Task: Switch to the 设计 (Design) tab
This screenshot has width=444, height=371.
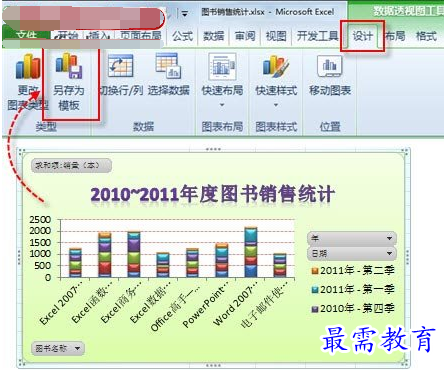Action: (x=362, y=36)
